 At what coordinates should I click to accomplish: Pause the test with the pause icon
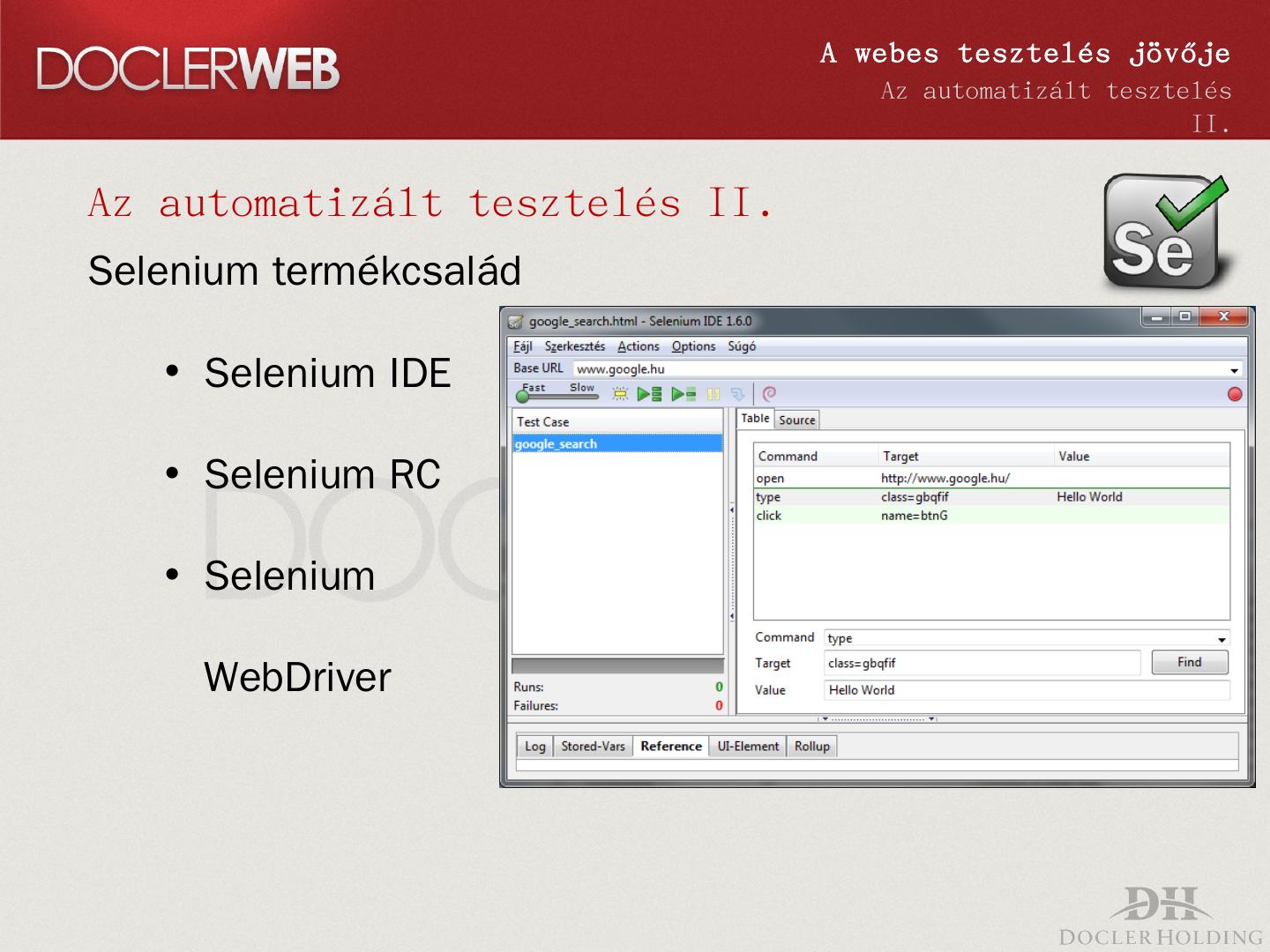pos(713,394)
